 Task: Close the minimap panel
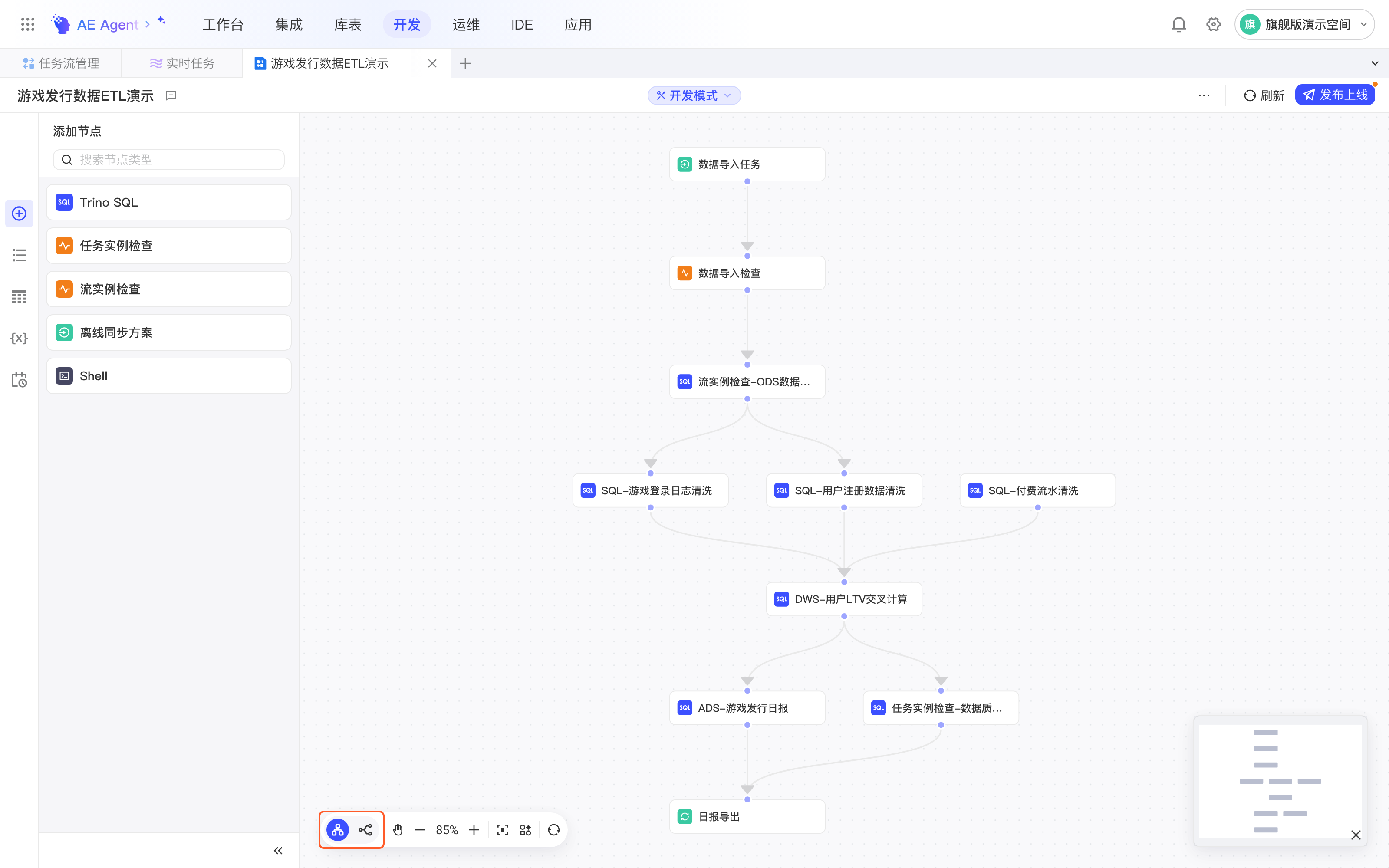tap(1356, 835)
